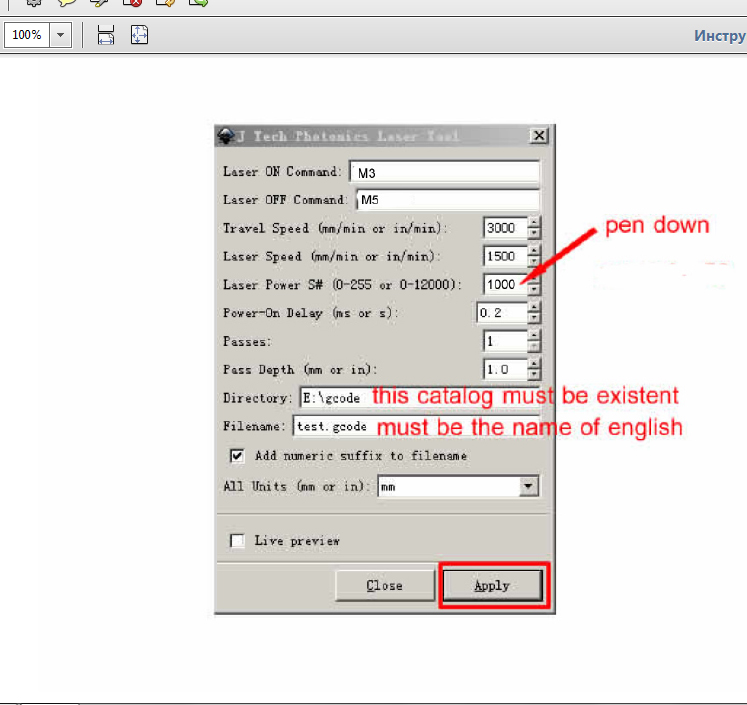
Task: Click the Directory field showing E:\gcode
Action: [x=419, y=397]
